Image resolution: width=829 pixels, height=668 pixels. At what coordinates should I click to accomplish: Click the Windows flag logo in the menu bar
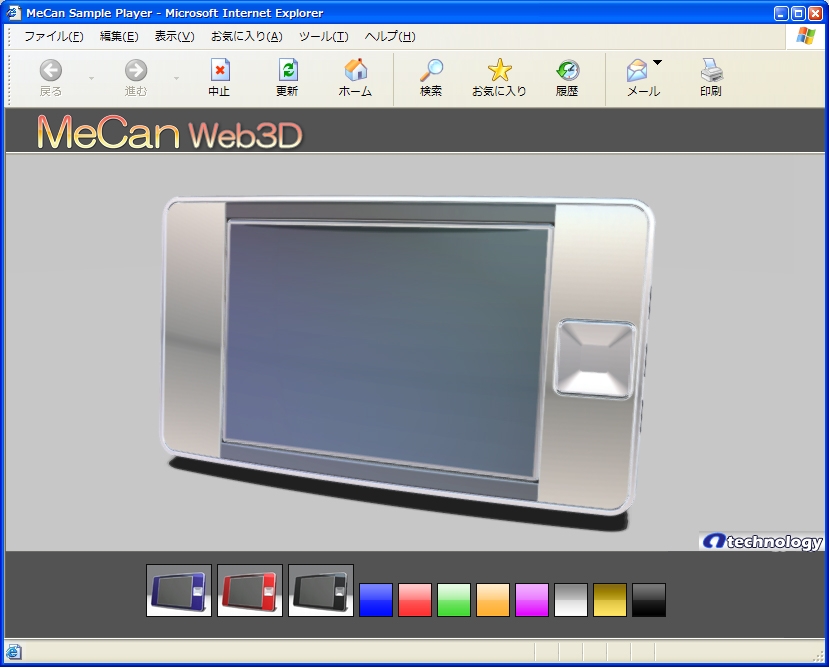point(806,36)
